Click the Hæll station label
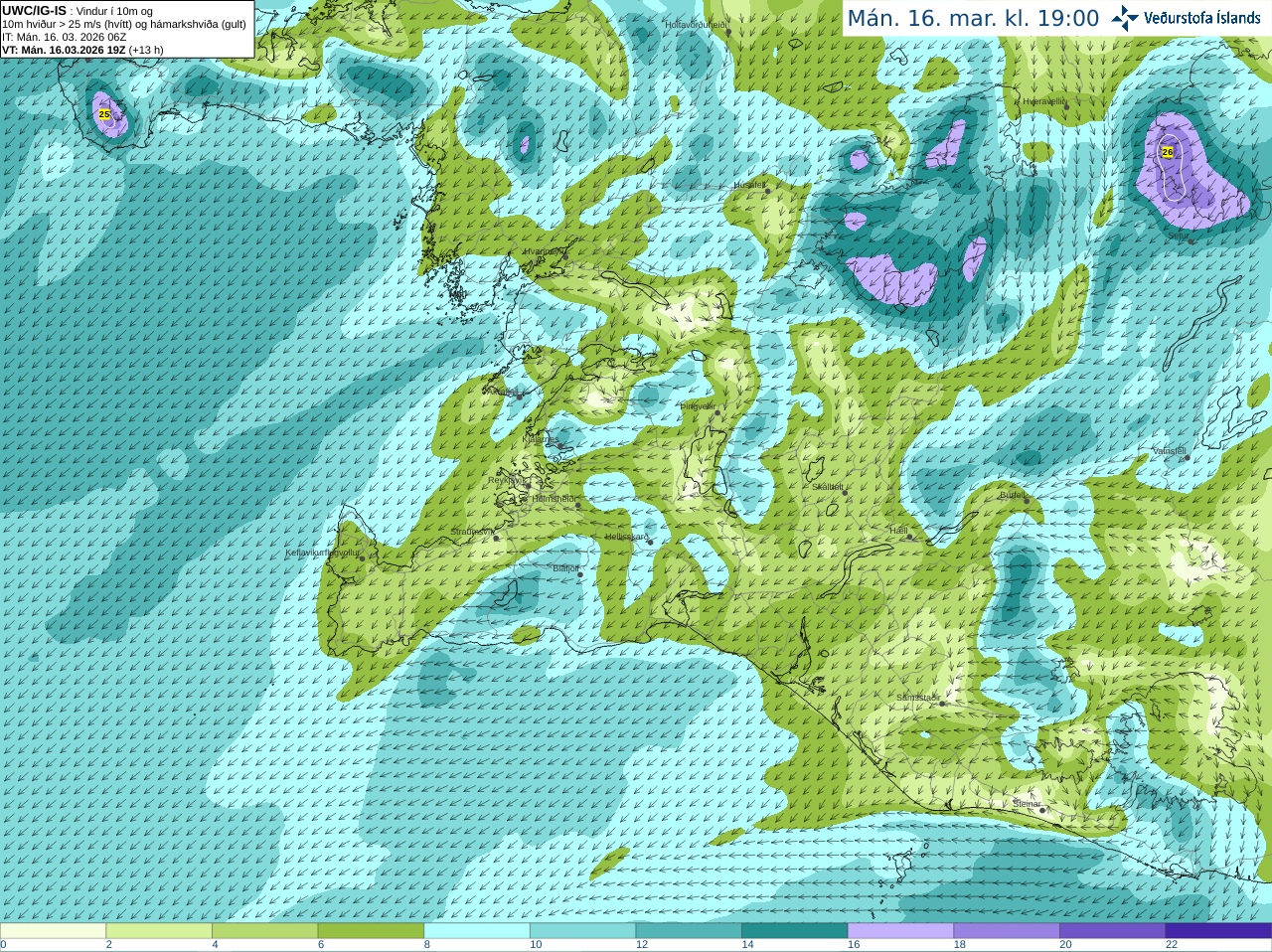The height and width of the screenshot is (952, 1272). 898,531
